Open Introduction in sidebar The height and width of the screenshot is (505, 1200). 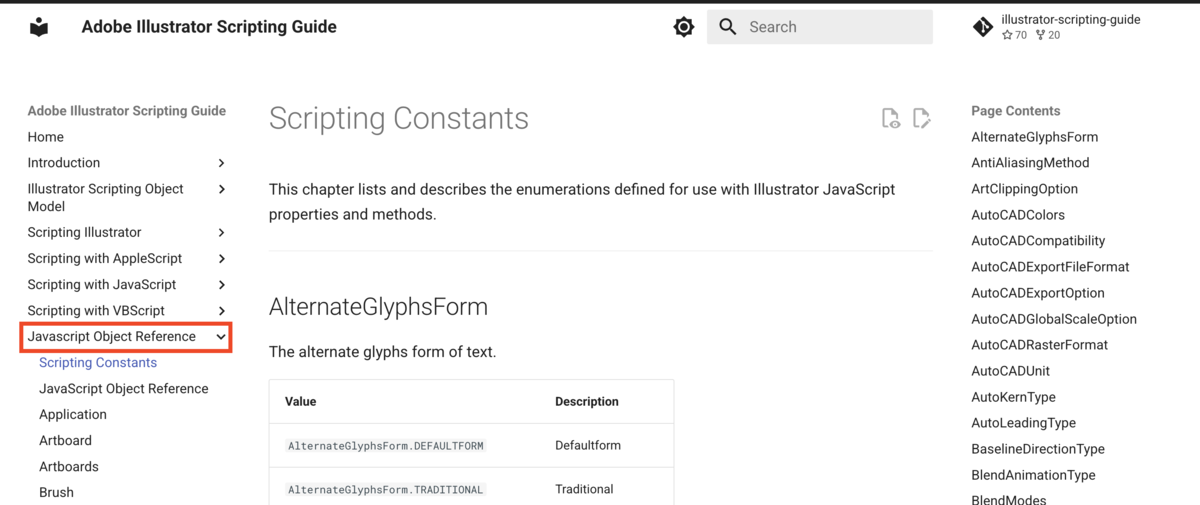(x=64, y=163)
